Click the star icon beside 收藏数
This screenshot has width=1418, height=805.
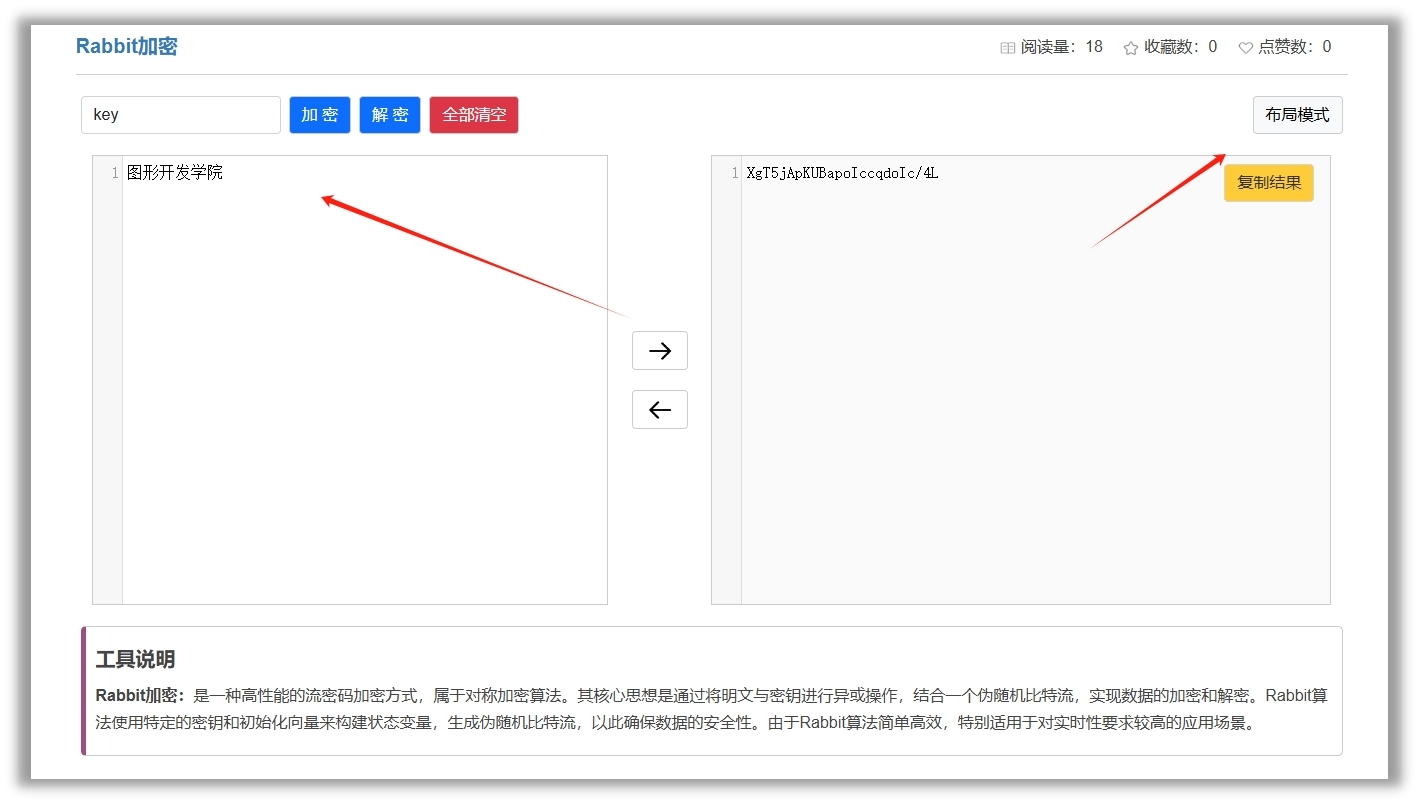click(1131, 47)
